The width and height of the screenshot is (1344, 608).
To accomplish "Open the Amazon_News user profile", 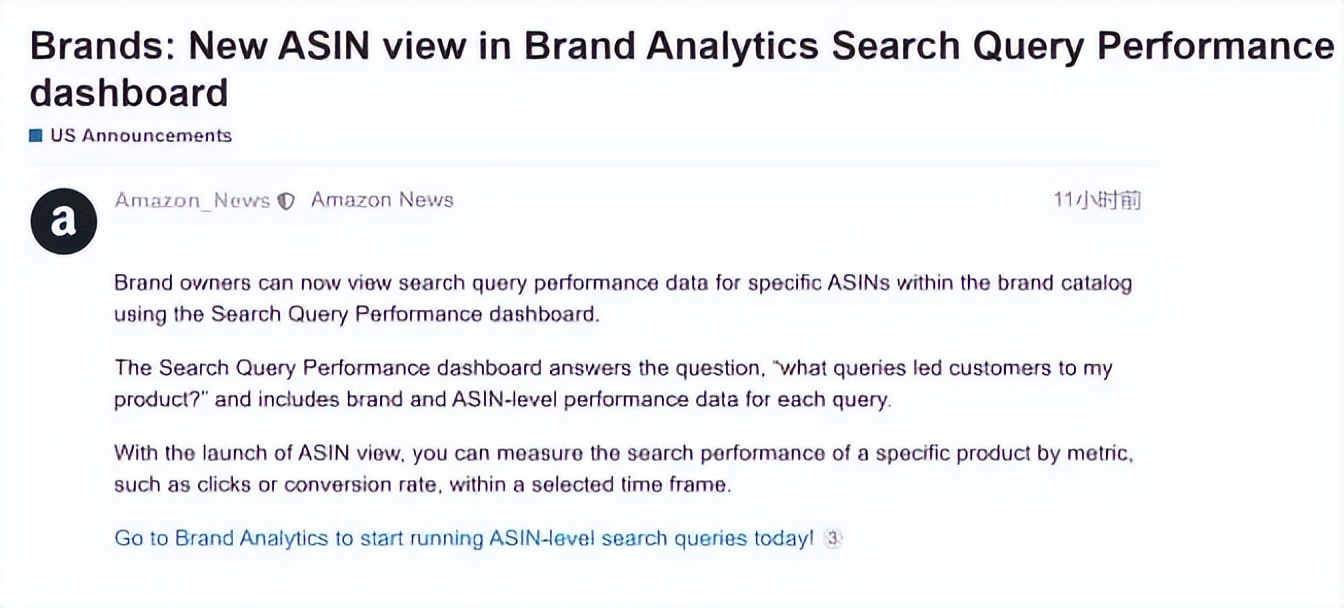I will click(192, 200).
